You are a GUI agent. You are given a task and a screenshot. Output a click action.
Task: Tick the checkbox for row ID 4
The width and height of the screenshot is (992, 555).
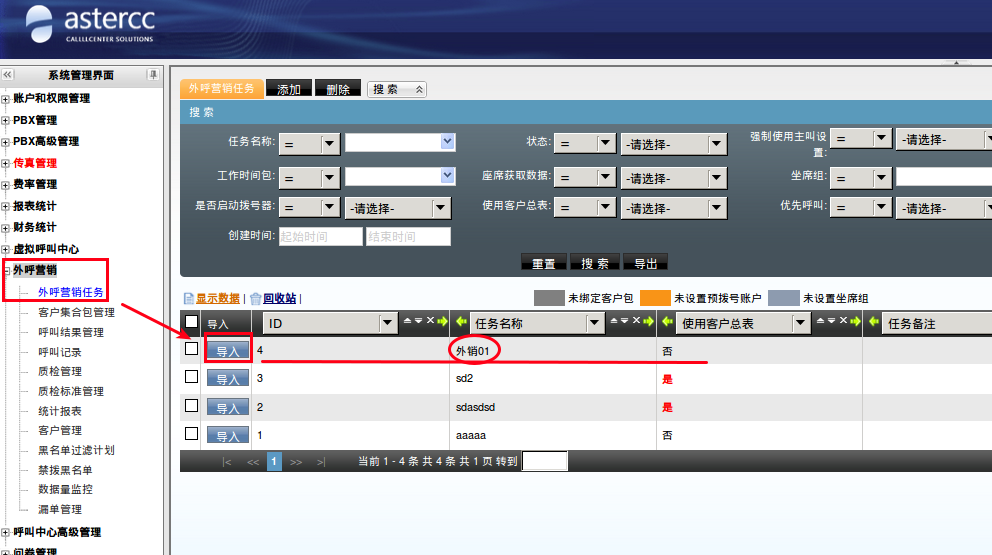pyautogui.click(x=192, y=350)
